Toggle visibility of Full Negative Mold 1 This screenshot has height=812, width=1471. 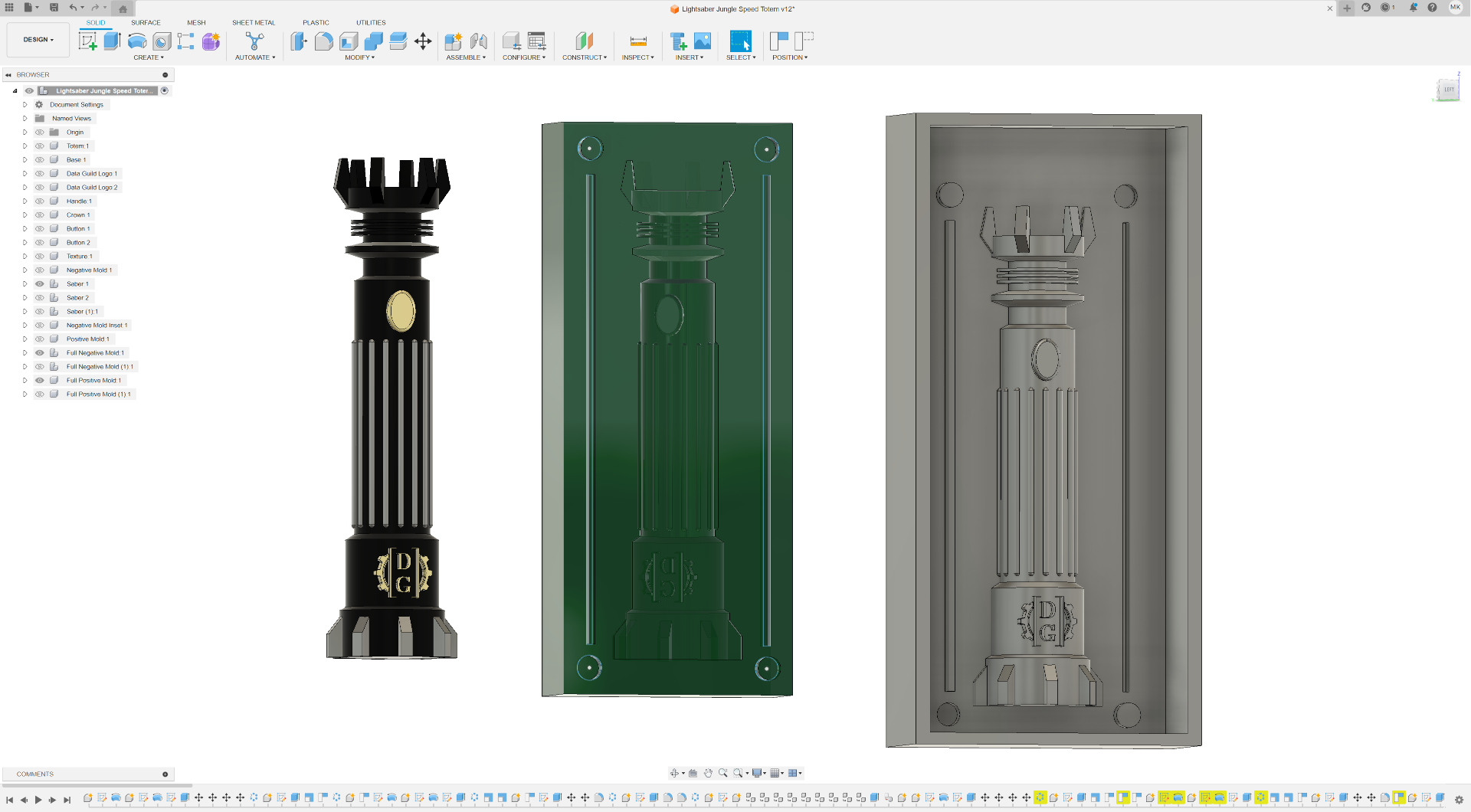tap(40, 353)
